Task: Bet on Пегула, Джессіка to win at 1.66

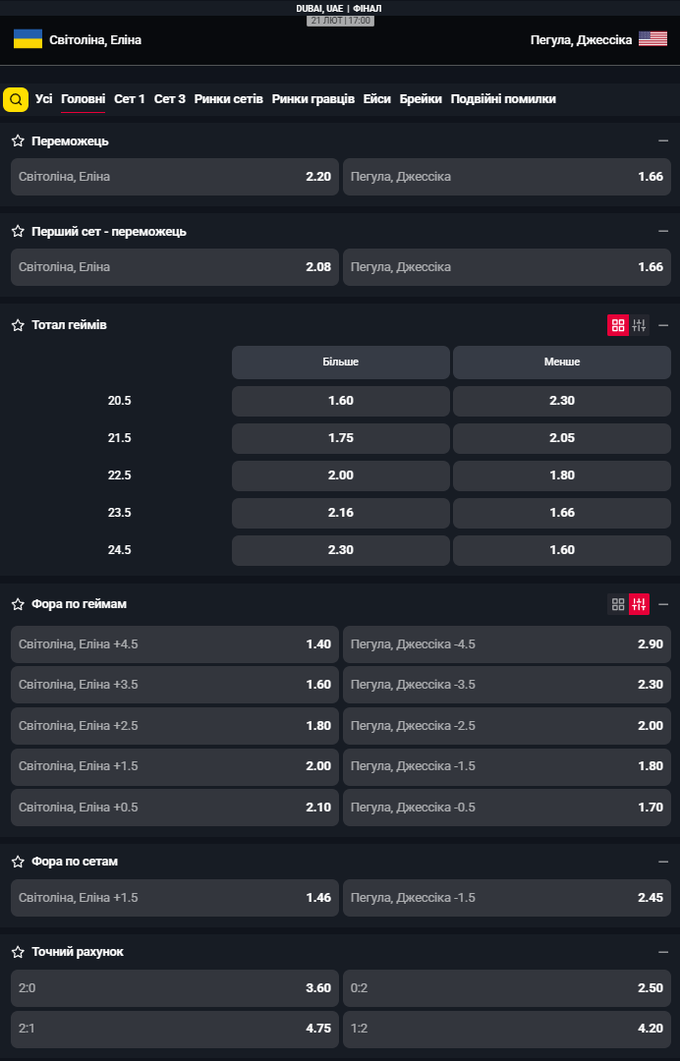Action: point(507,177)
